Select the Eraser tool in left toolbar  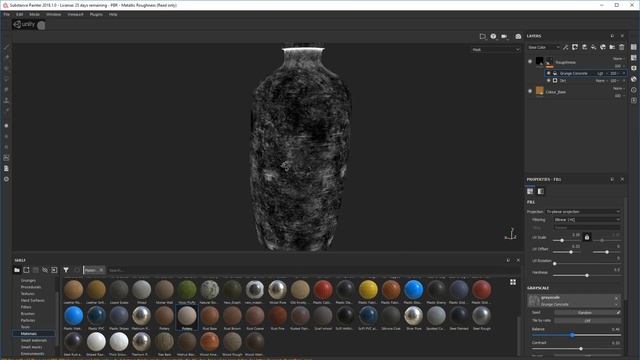point(6,58)
